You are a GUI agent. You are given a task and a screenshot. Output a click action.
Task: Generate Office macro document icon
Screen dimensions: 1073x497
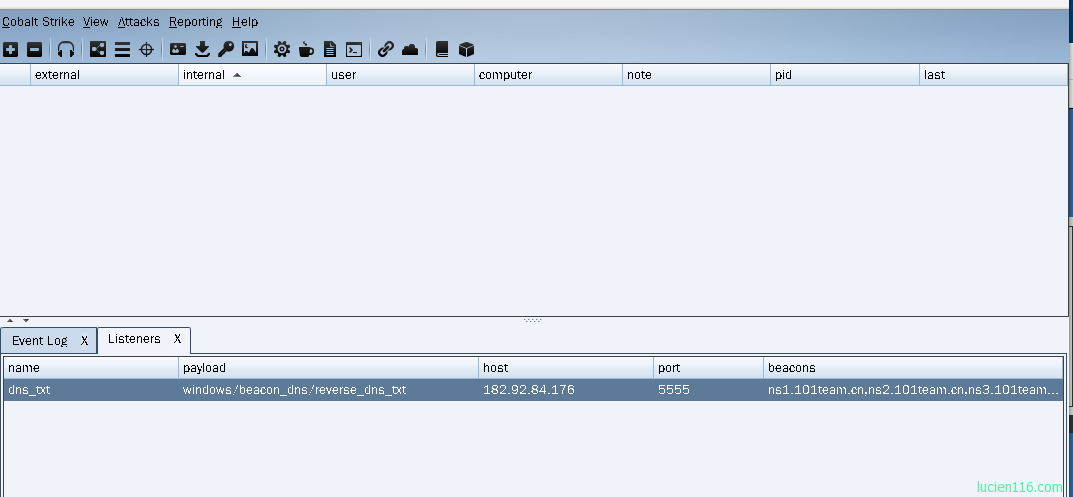tap(330, 49)
